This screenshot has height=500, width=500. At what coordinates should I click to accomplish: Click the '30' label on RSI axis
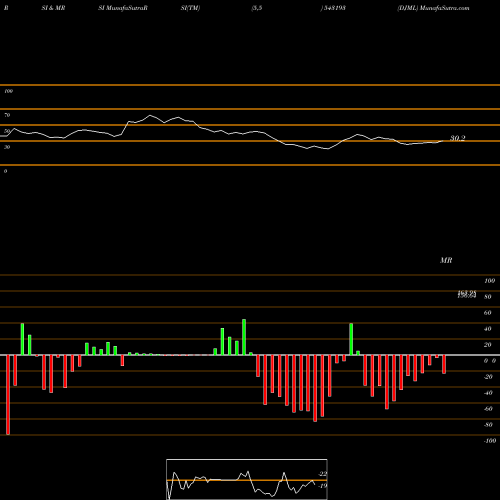(7, 147)
